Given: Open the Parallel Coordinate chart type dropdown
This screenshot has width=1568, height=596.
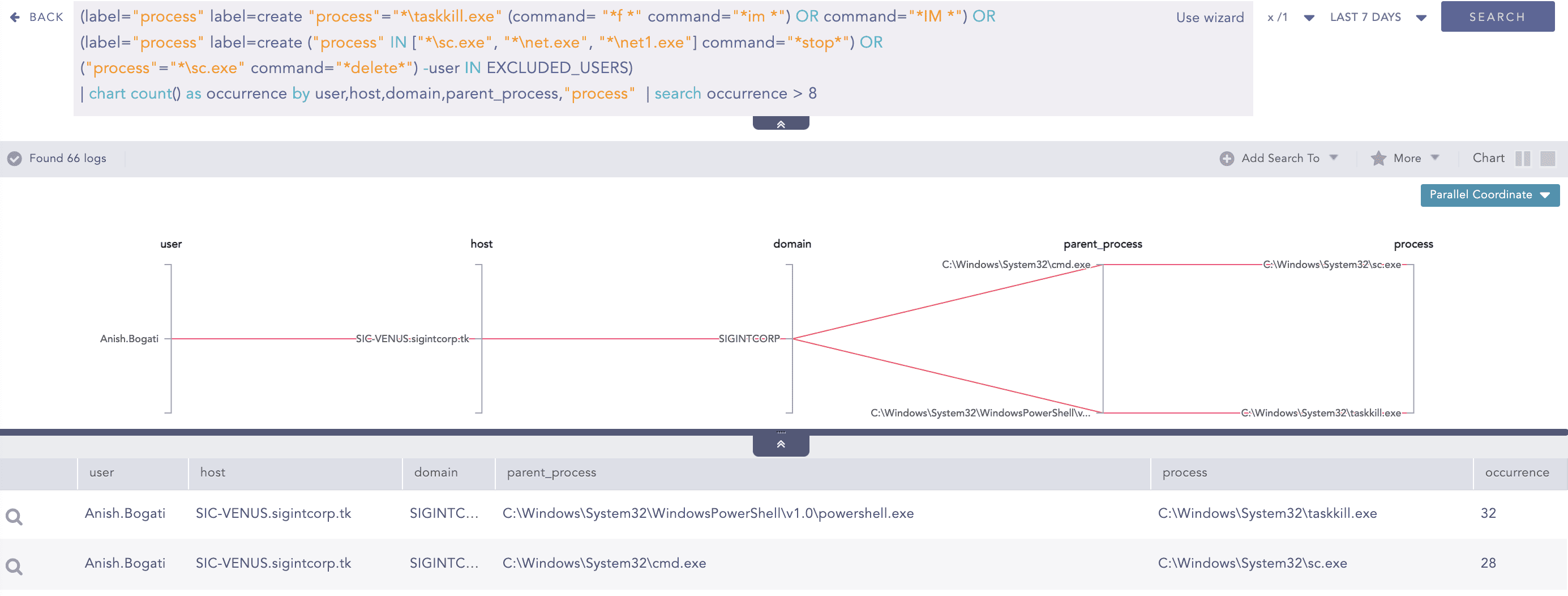Looking at the screenshot, I should (x=1489, y=195).
